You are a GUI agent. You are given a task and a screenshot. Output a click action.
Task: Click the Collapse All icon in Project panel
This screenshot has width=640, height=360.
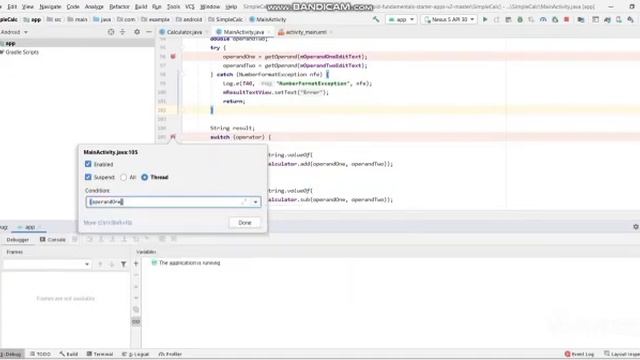pos(122,32)
